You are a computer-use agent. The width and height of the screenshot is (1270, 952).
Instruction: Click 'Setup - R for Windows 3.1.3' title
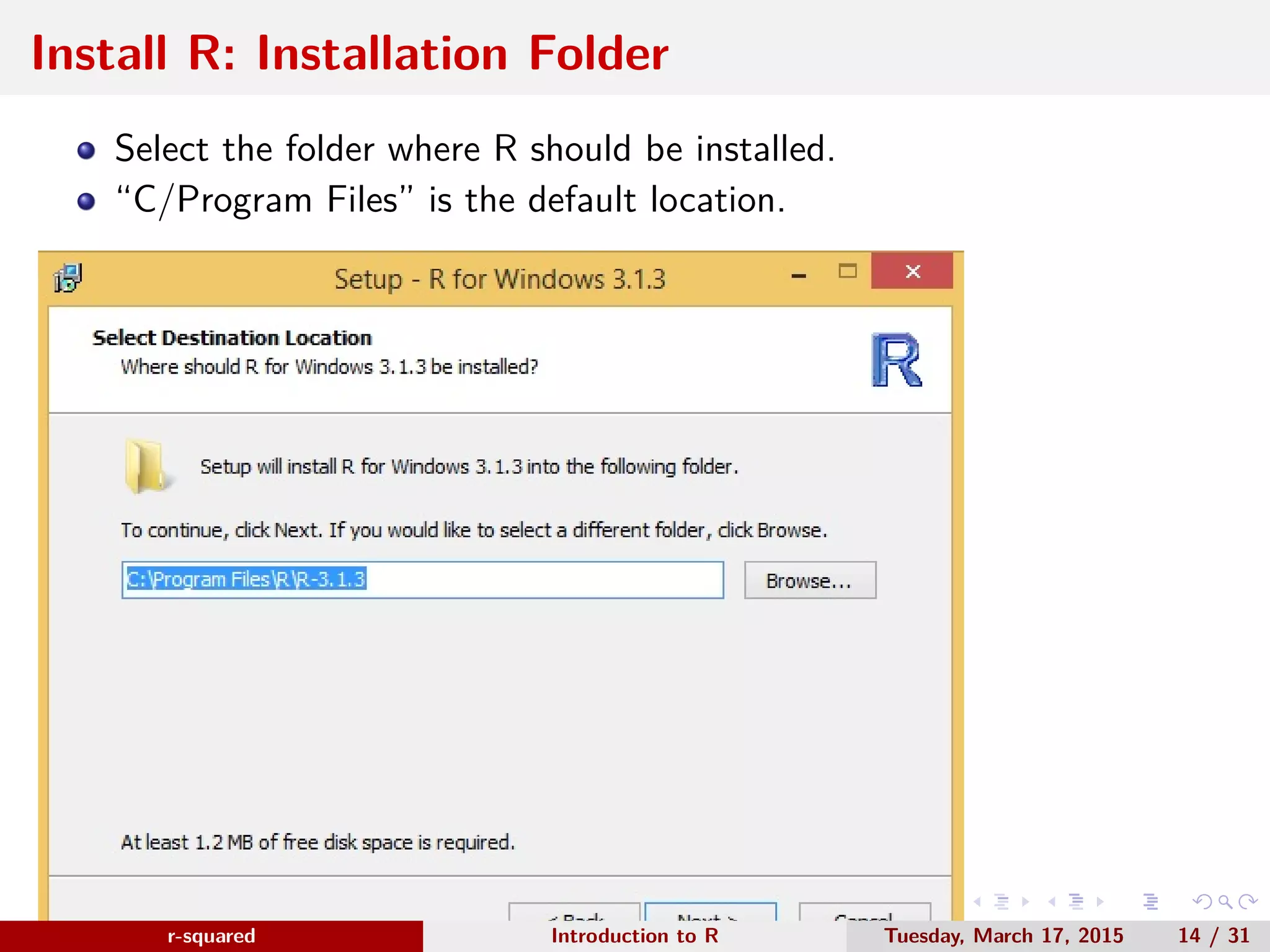pos(500,280)
